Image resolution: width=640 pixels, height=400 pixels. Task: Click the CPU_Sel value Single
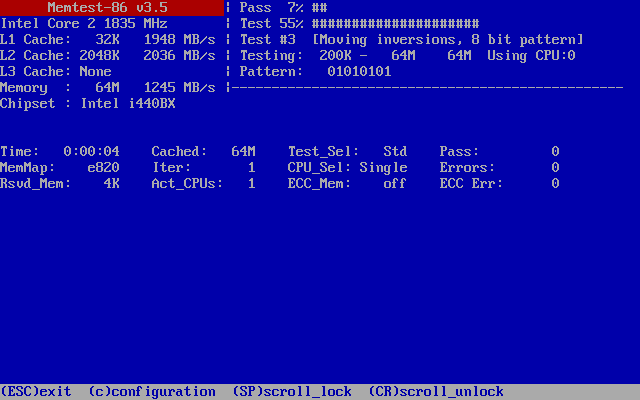coord(384,168)
